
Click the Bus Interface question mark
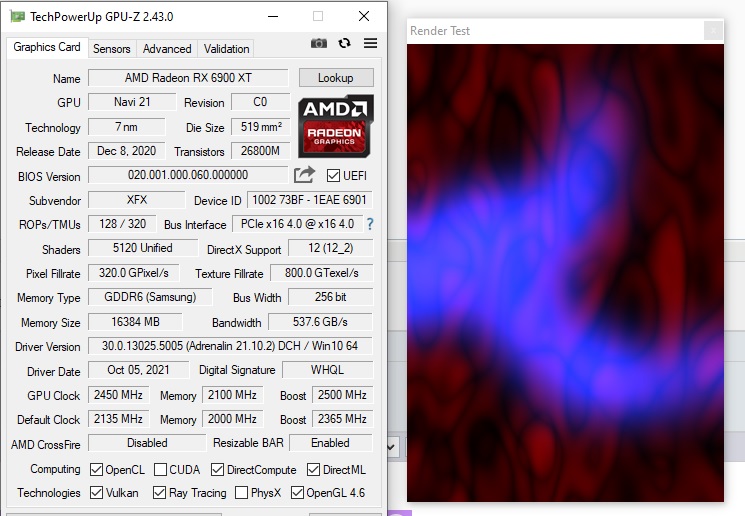tap(370, 224)
